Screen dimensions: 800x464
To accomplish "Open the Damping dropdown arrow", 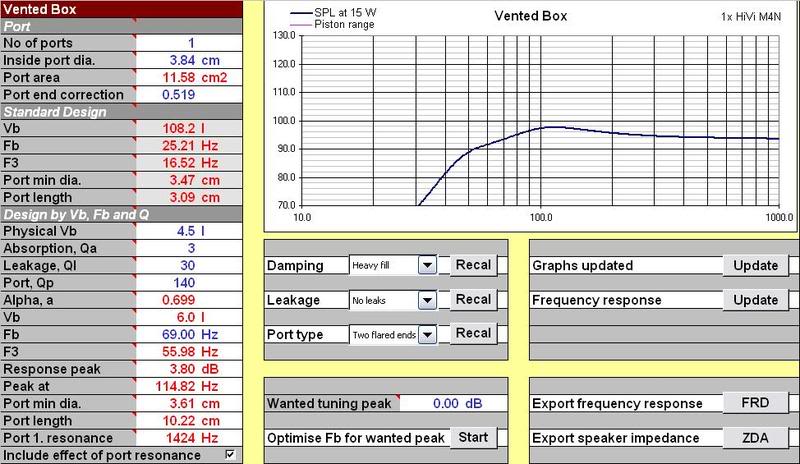I will 428,265.
